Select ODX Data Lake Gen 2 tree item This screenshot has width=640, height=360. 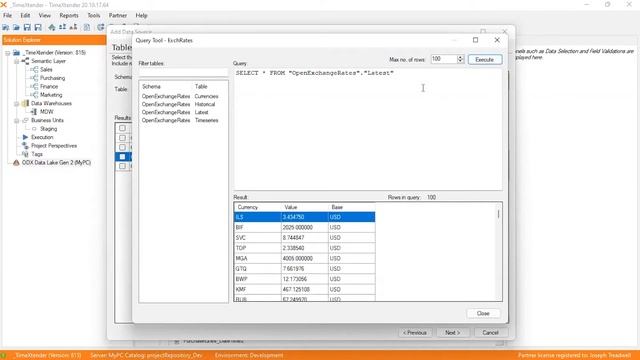56,163
